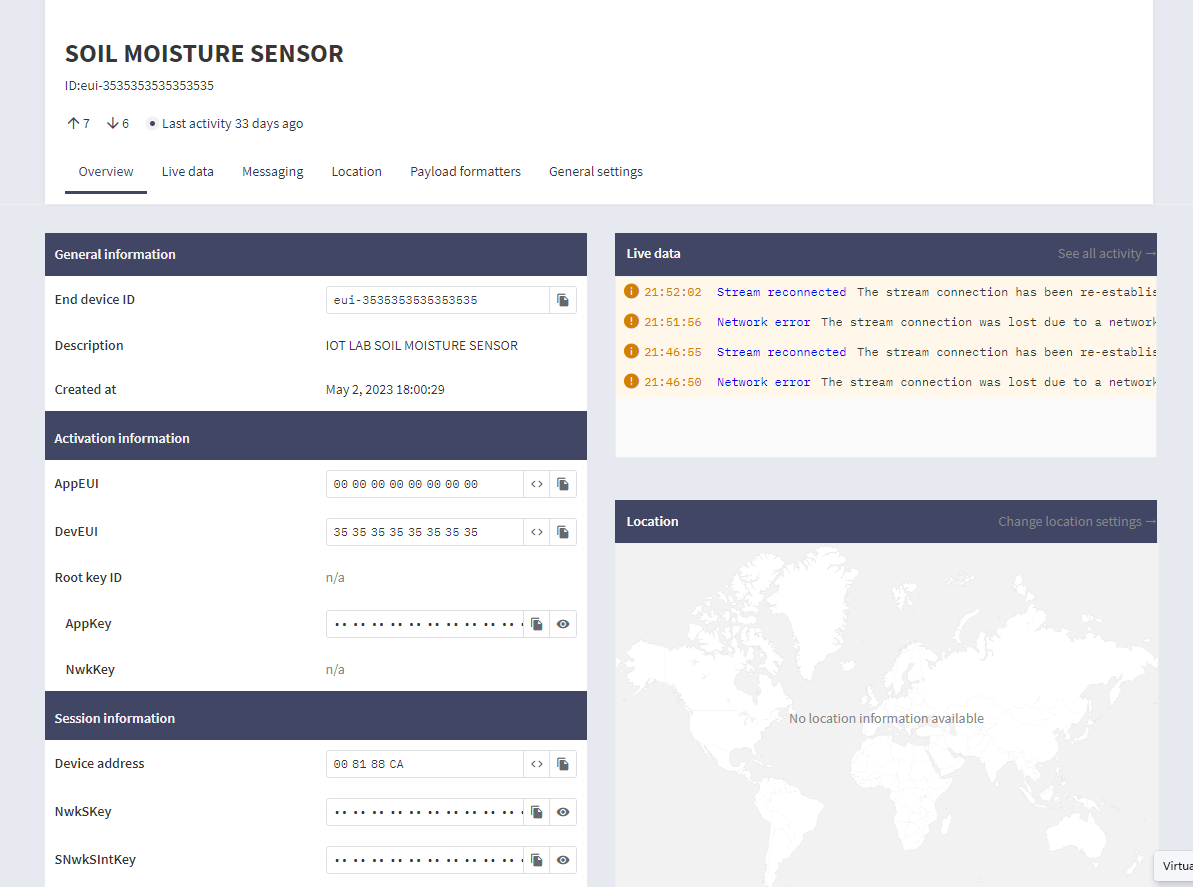Go to the General settings tab
The image size is (1193, 887).
(x=595, y=171)
